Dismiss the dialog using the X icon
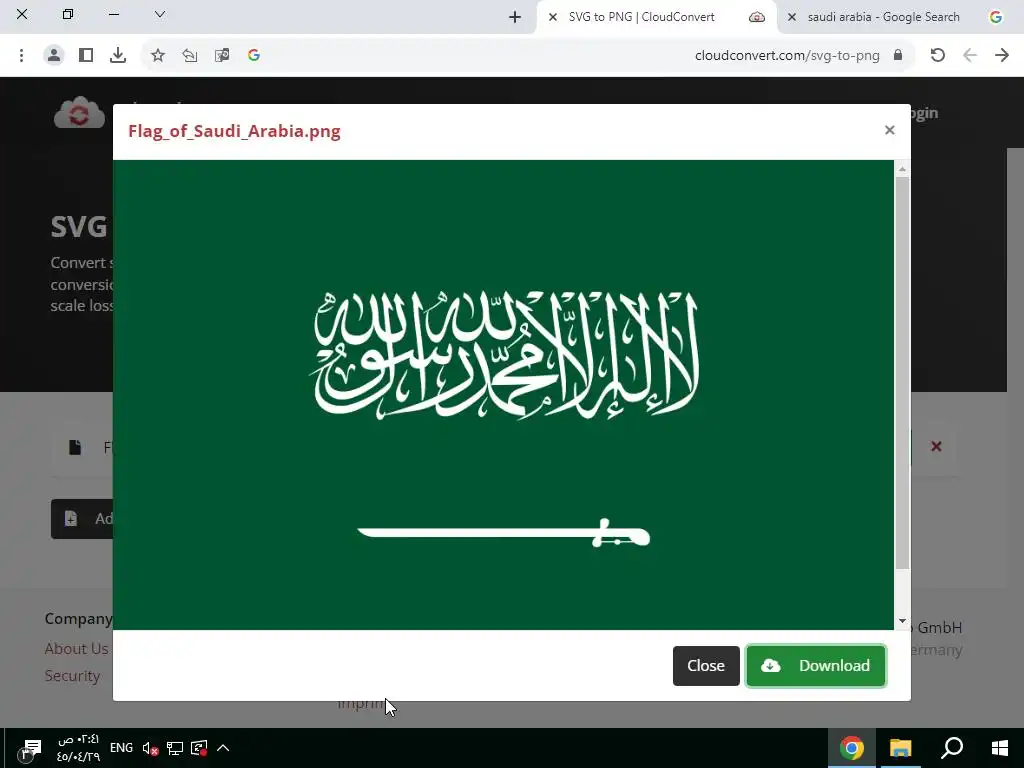Viewport: 1024px width, 768px height. (889, 130)
